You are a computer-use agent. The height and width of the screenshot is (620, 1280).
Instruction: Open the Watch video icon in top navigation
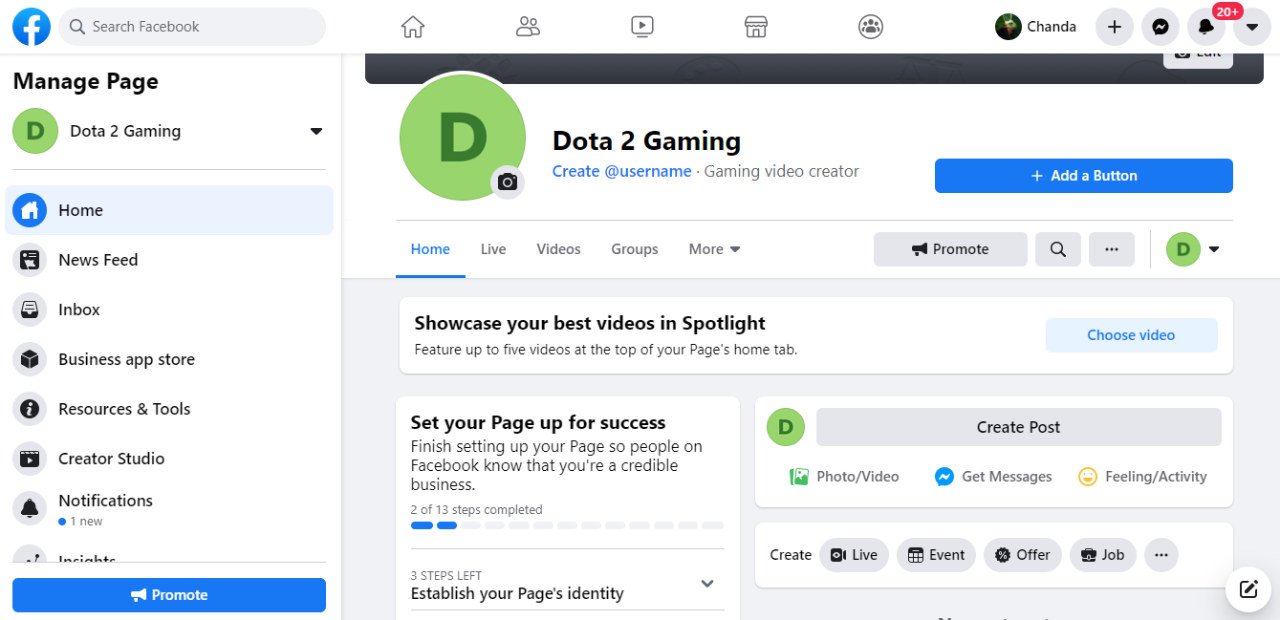(x=643, y=27)
